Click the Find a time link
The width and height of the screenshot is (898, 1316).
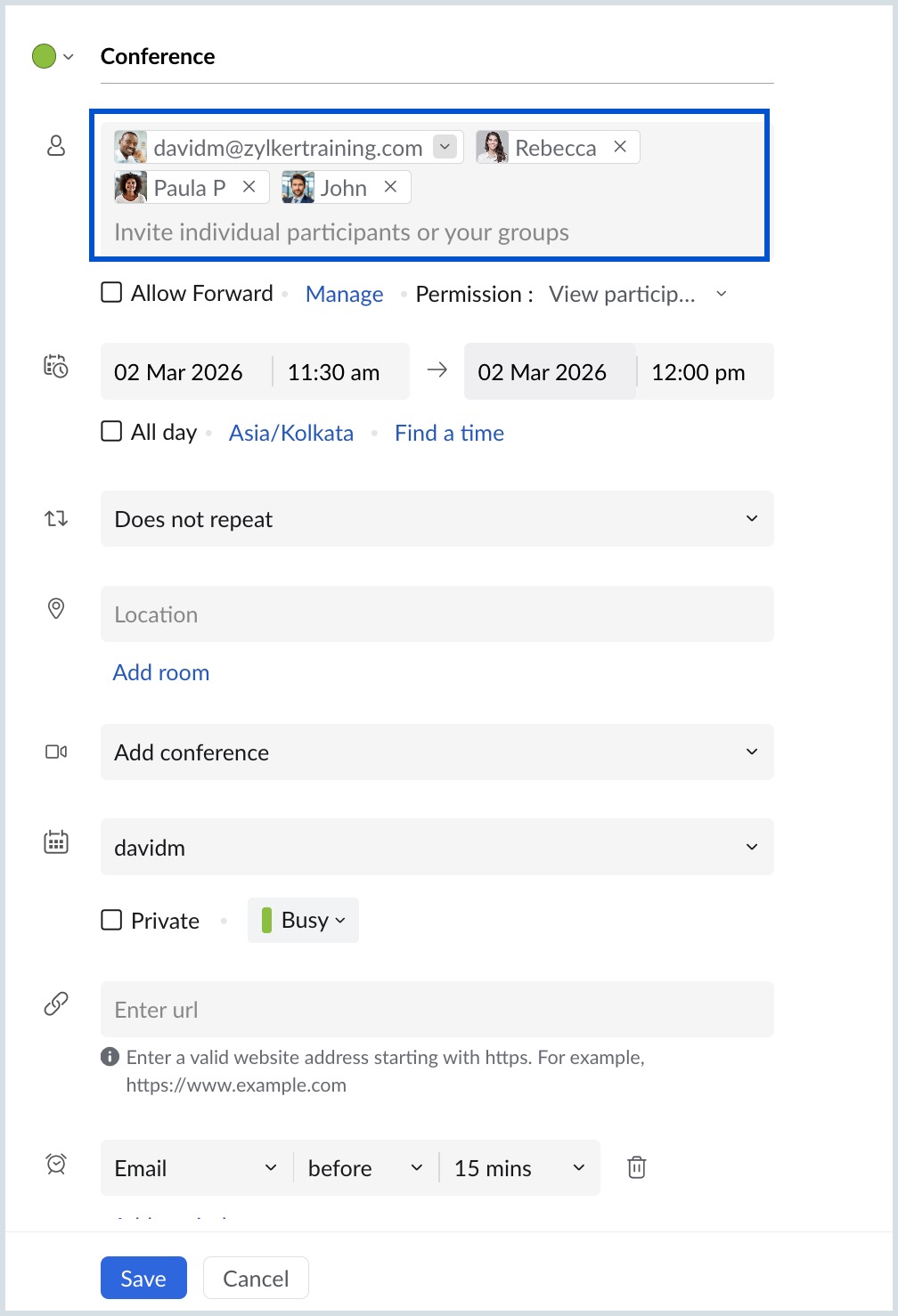[449, 433]
